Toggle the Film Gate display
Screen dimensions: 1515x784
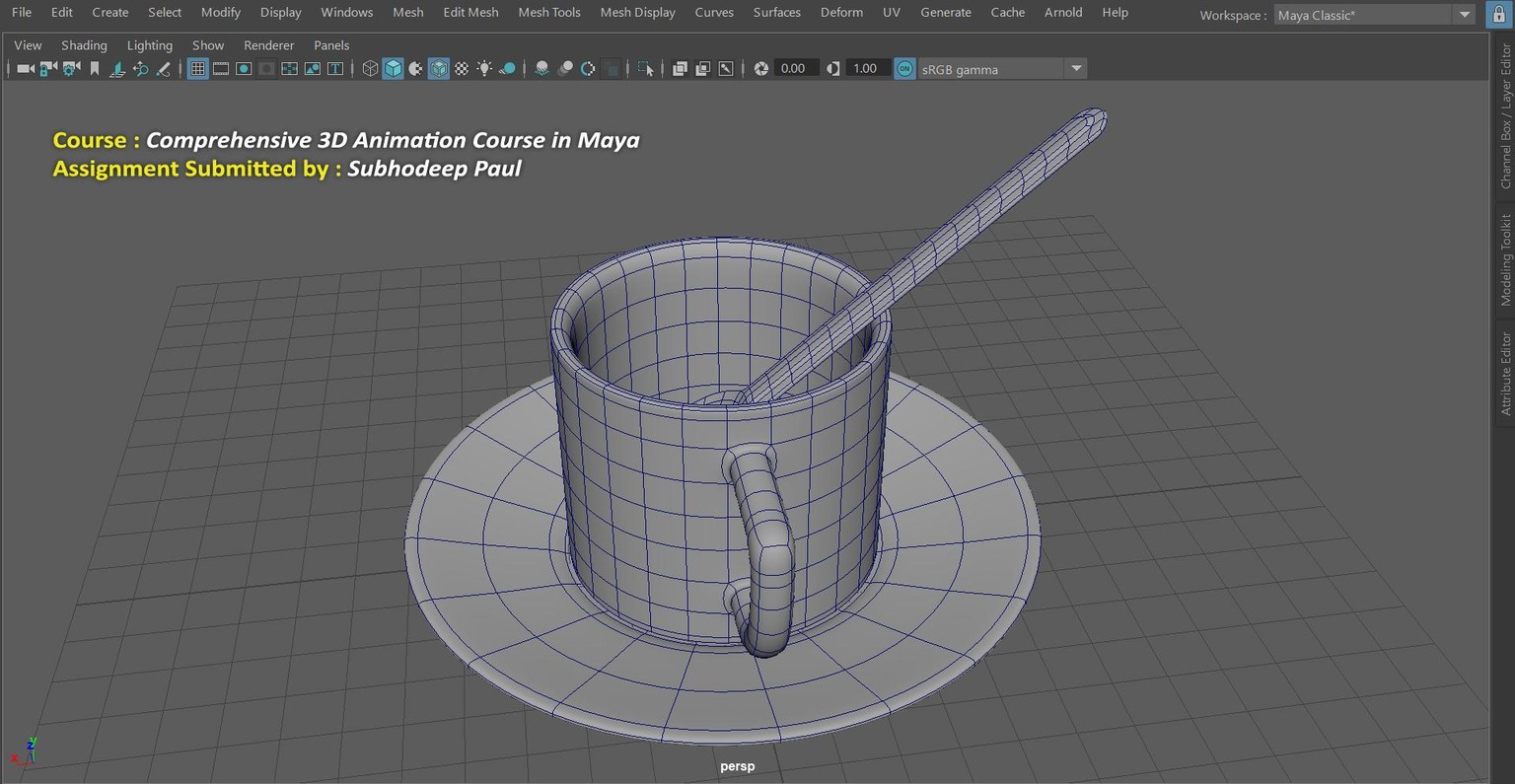click(221, 69)
